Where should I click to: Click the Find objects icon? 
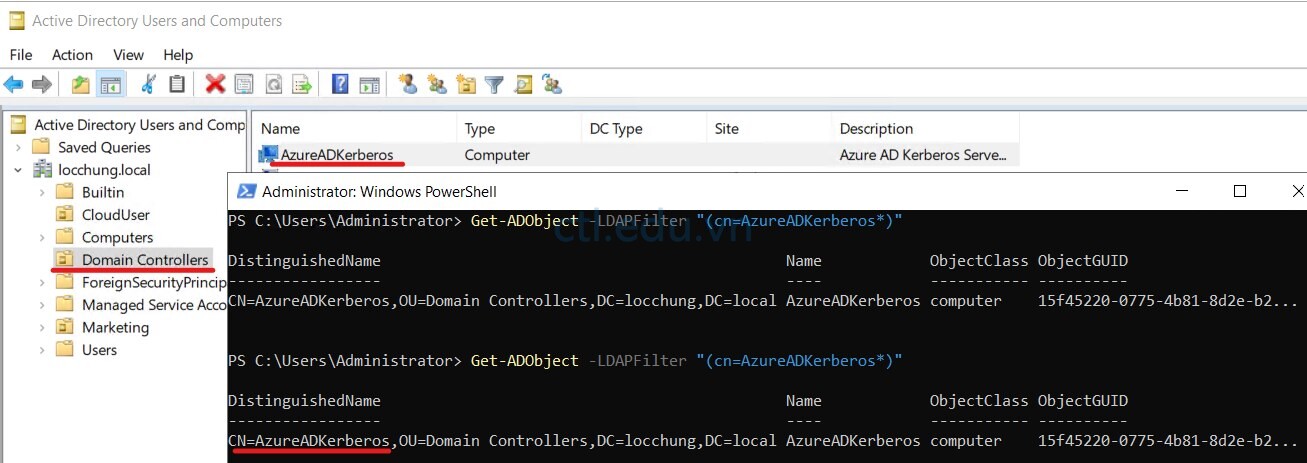(x=523, y=85)
